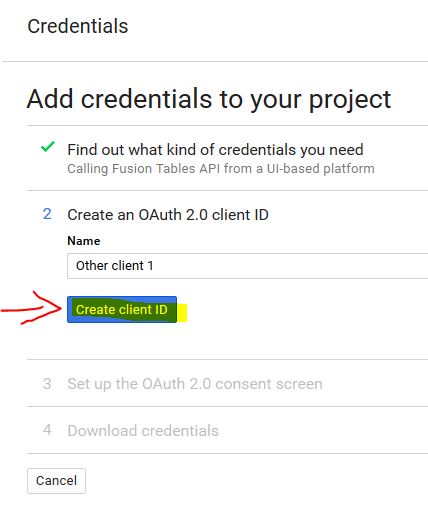Open the Create an OAuth 2.0 client ID heading

168,215
